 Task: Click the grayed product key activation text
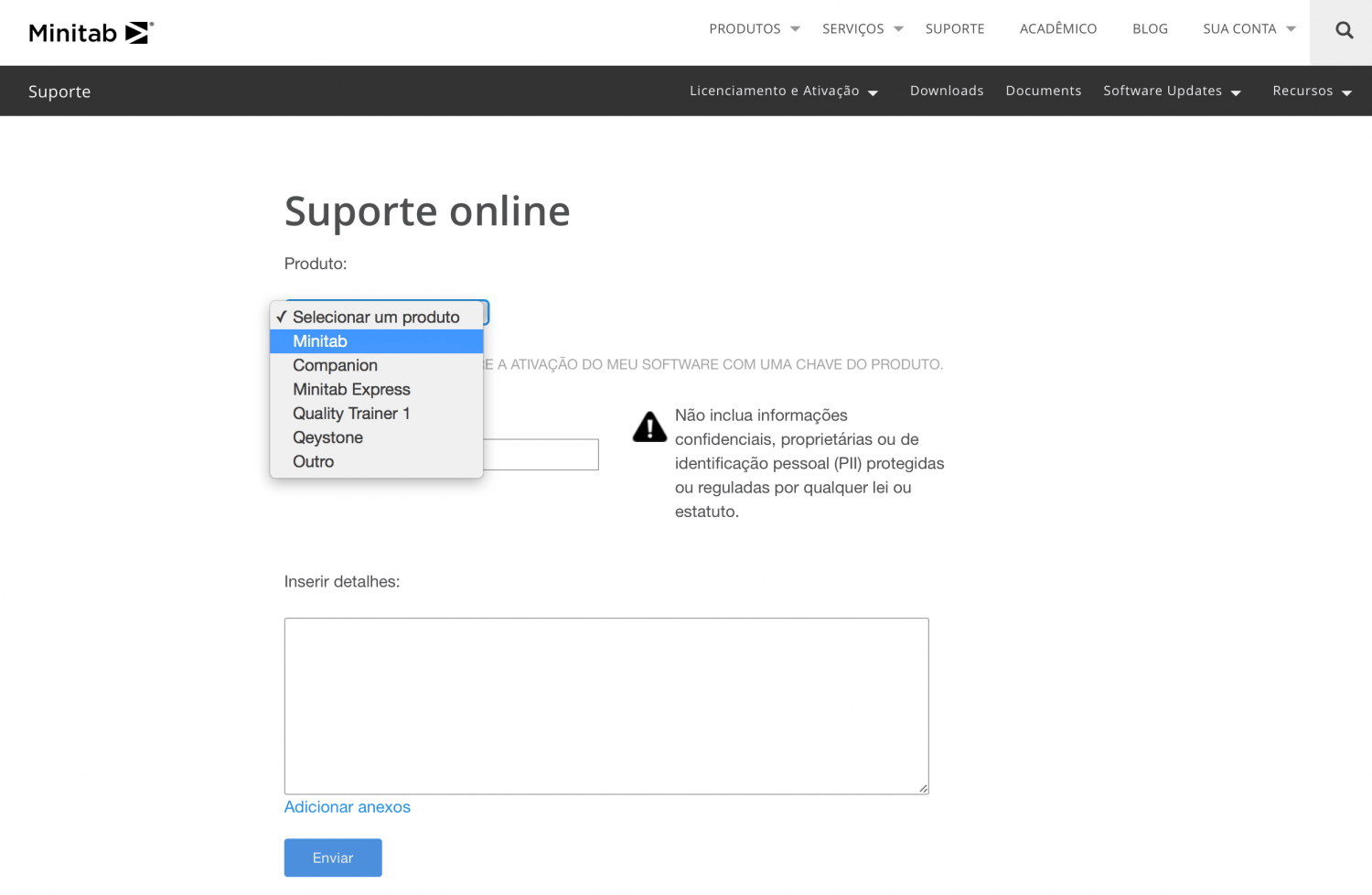(x=713, y=364)
